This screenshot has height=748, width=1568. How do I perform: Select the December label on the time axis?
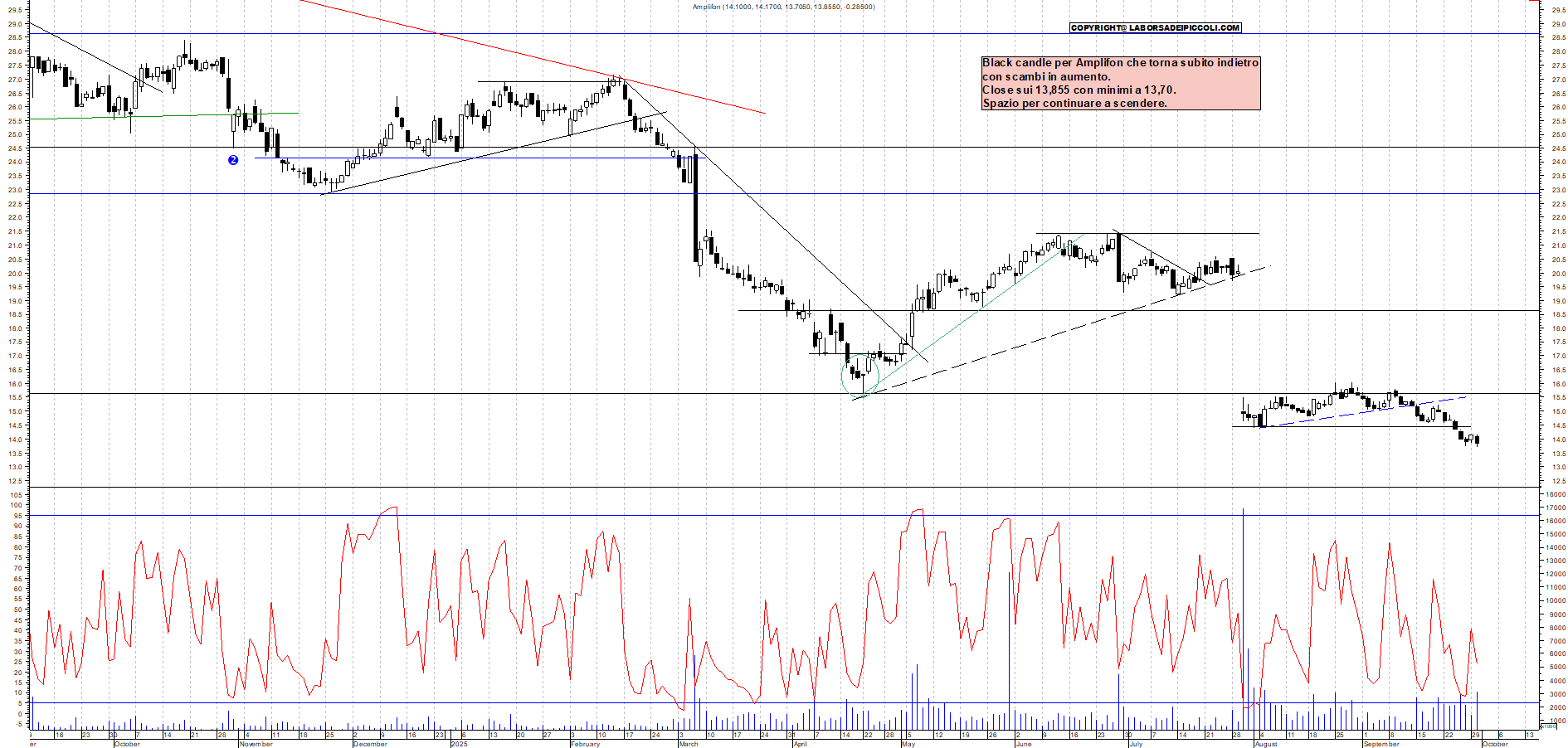[x=370, y=744]
